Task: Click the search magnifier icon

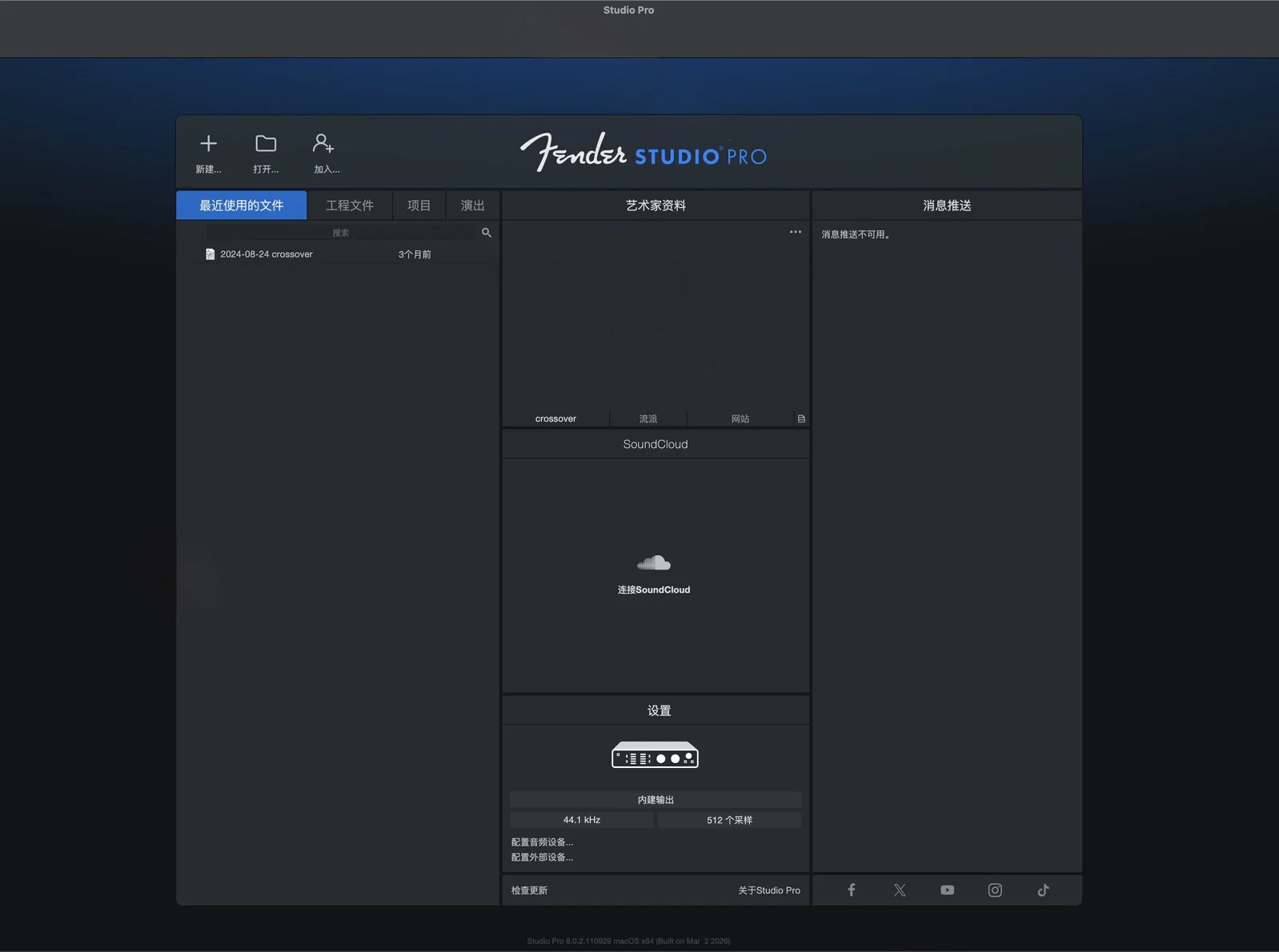Action: tap(487, 233)
